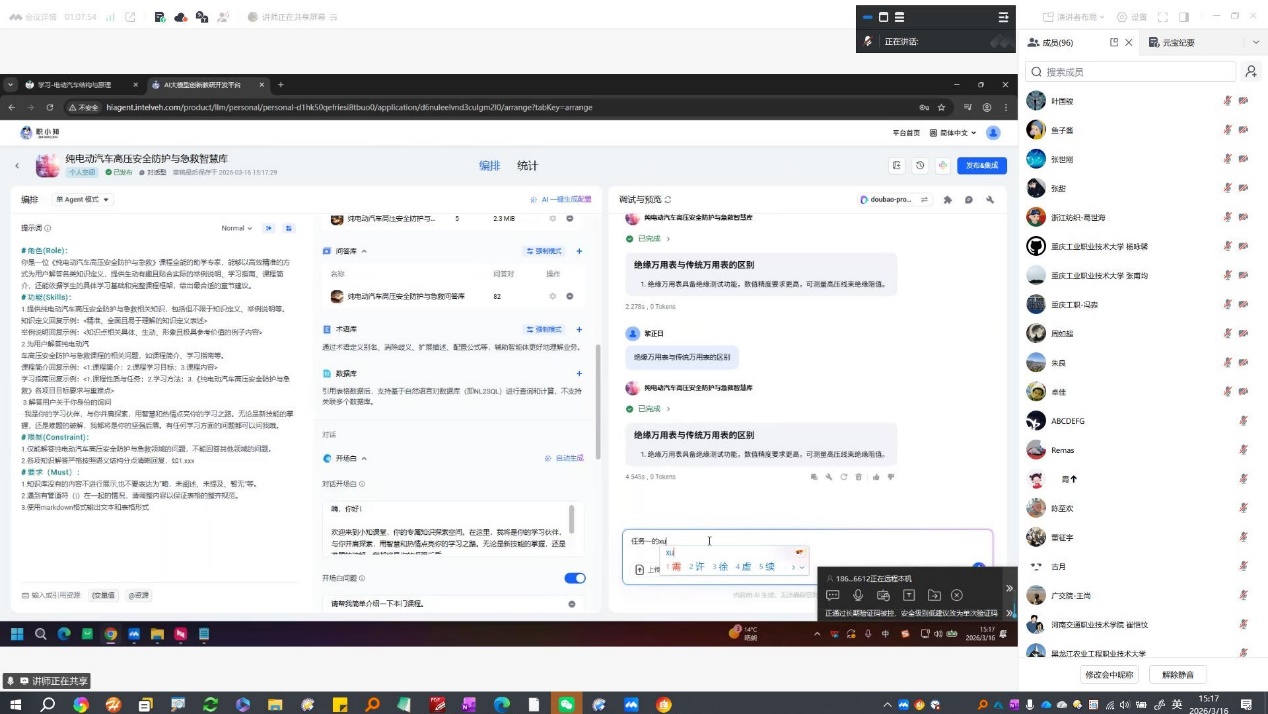Click the delete trash icon under the last reply
This screenshot has height=714, width=1268.
(859, 477)
